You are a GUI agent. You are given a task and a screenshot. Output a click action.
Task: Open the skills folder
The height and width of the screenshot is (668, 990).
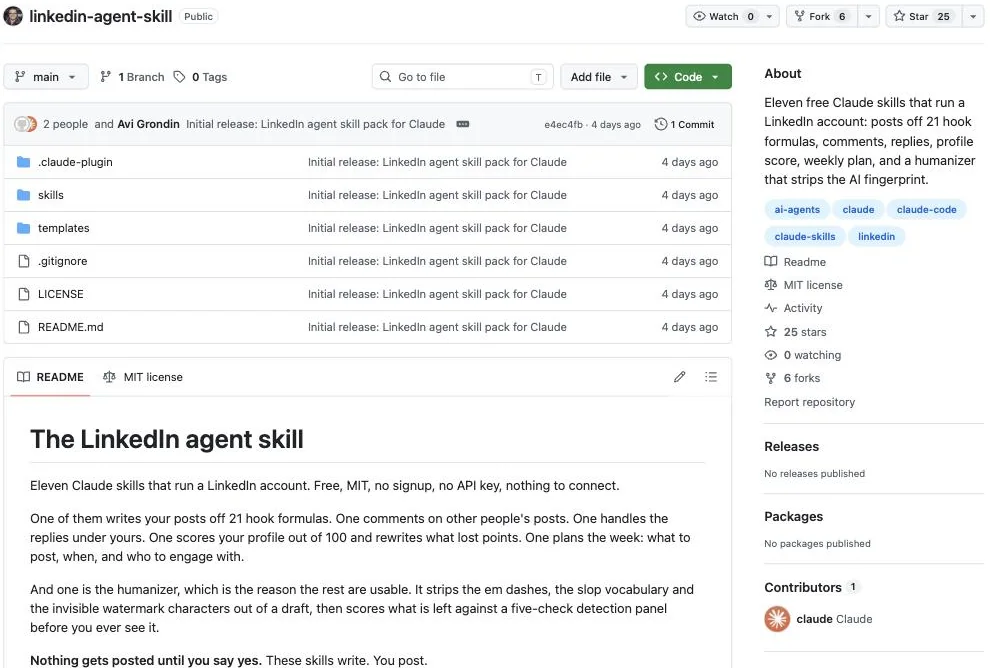pos(51,195)
